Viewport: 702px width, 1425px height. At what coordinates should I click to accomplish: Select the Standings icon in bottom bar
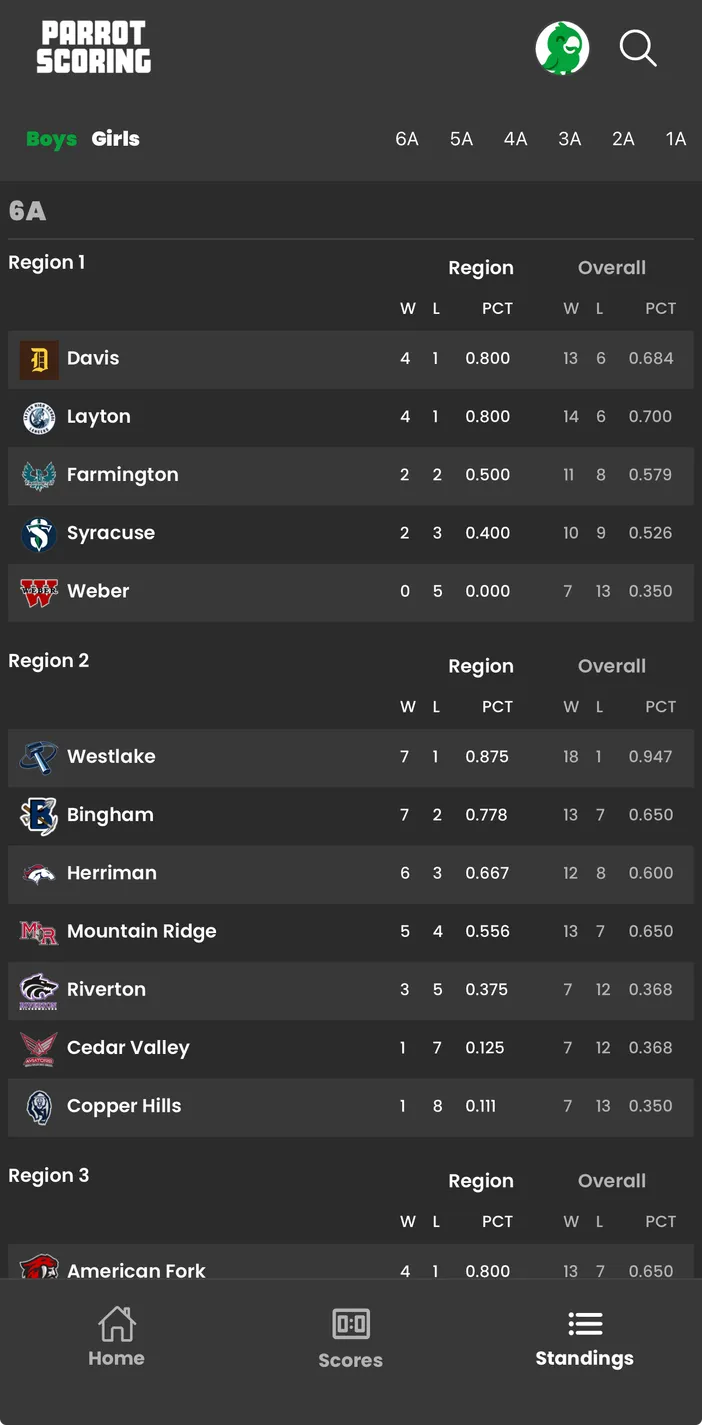click(584, 1322)
